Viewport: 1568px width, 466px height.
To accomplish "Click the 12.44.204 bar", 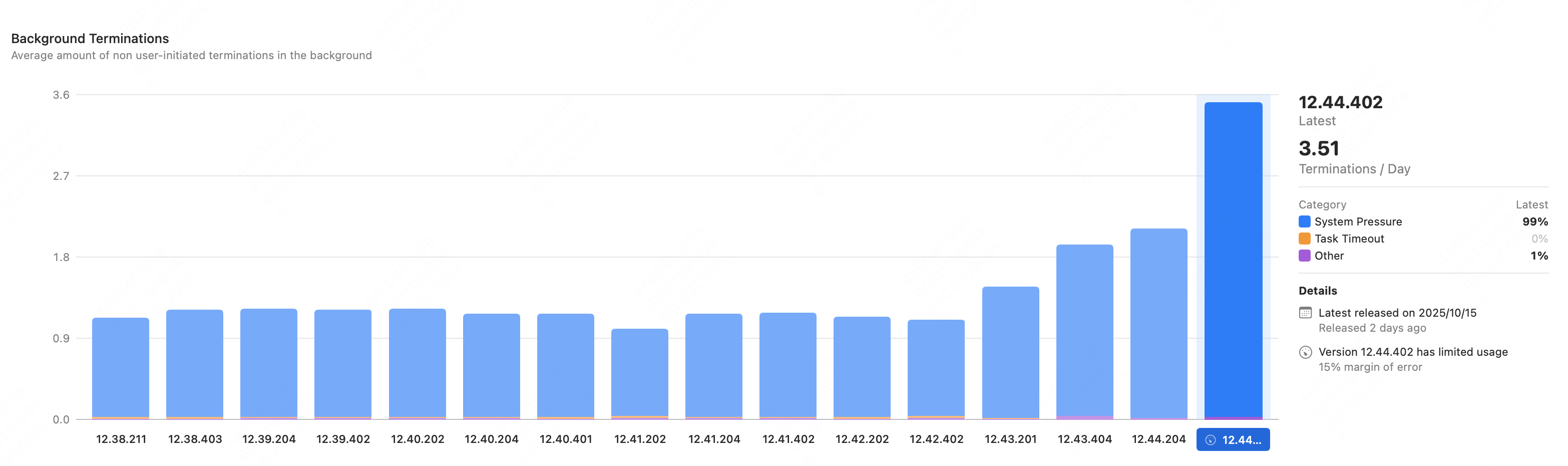I will (1159, 324).
